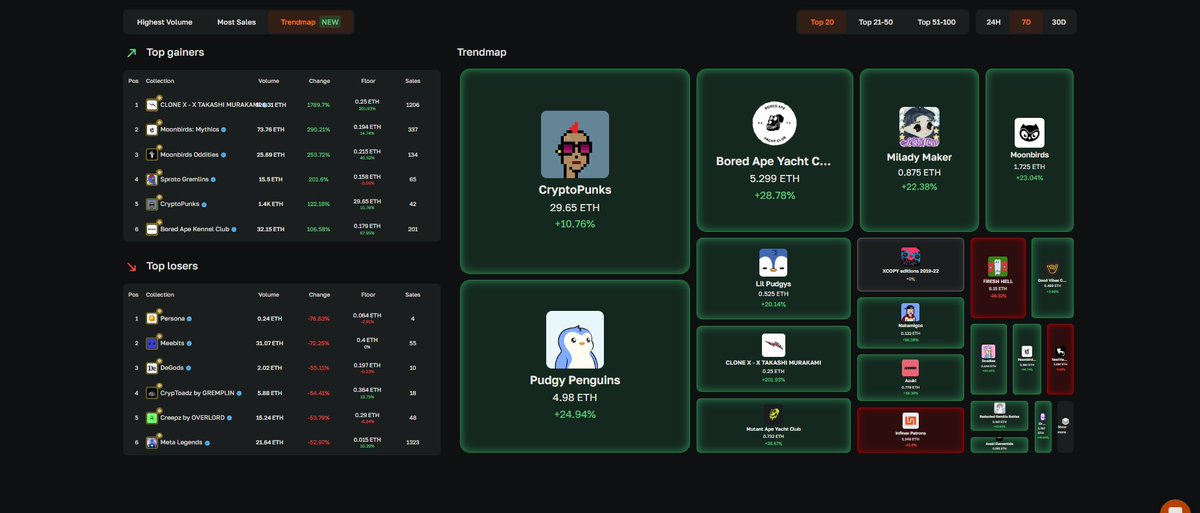The width and height of the screenshot is (1200, 513).
Task: Open the CLONE X - X TAKASHI MURAKAMI gainers link
Action: click(209, 104)
